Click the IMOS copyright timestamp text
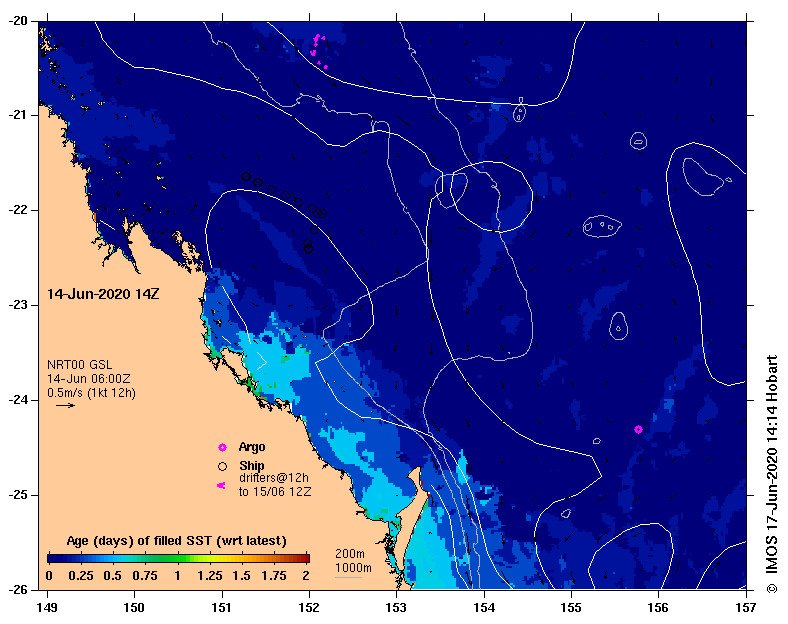This screenshot has height=624, width=788. [x=772, y=474]
